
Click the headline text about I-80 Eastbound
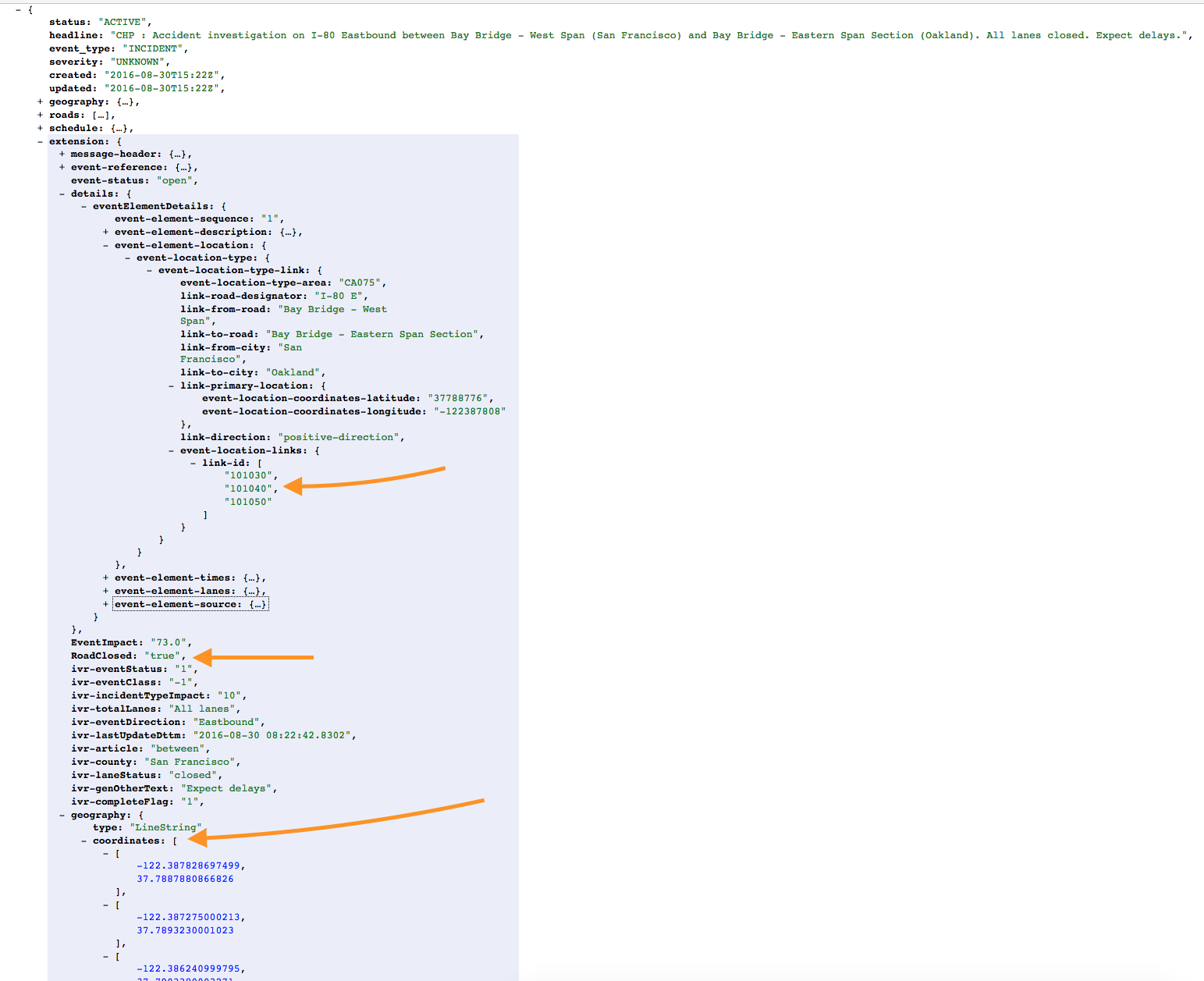click(649, 36)
